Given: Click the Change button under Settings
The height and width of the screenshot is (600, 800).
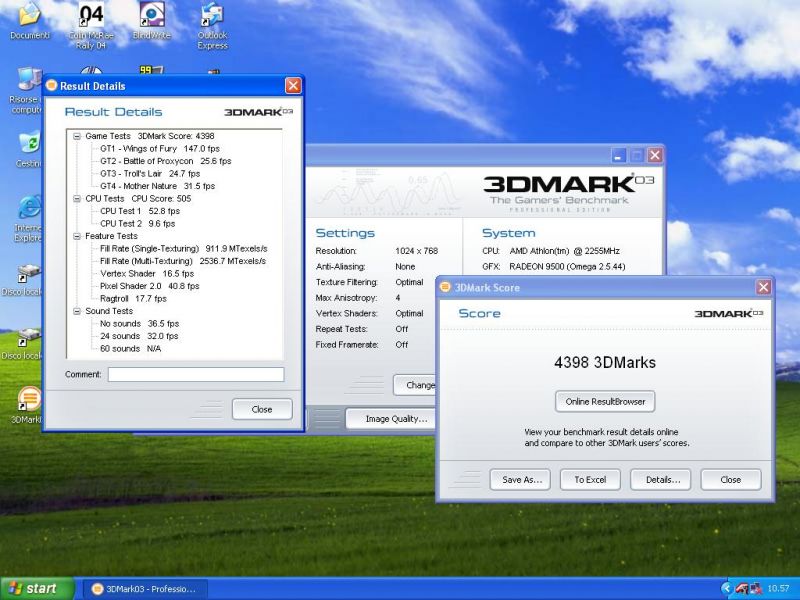Looking at the screenshot, I should 415,385.
